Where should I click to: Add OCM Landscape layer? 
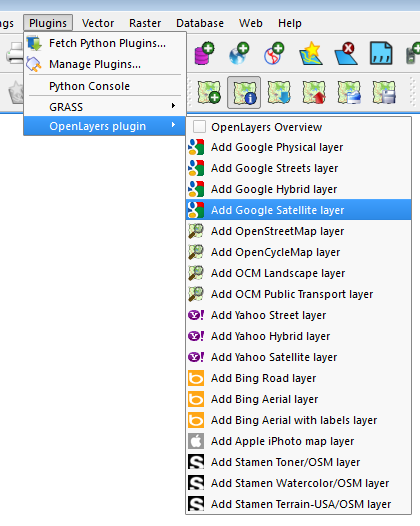pos(299,273)
